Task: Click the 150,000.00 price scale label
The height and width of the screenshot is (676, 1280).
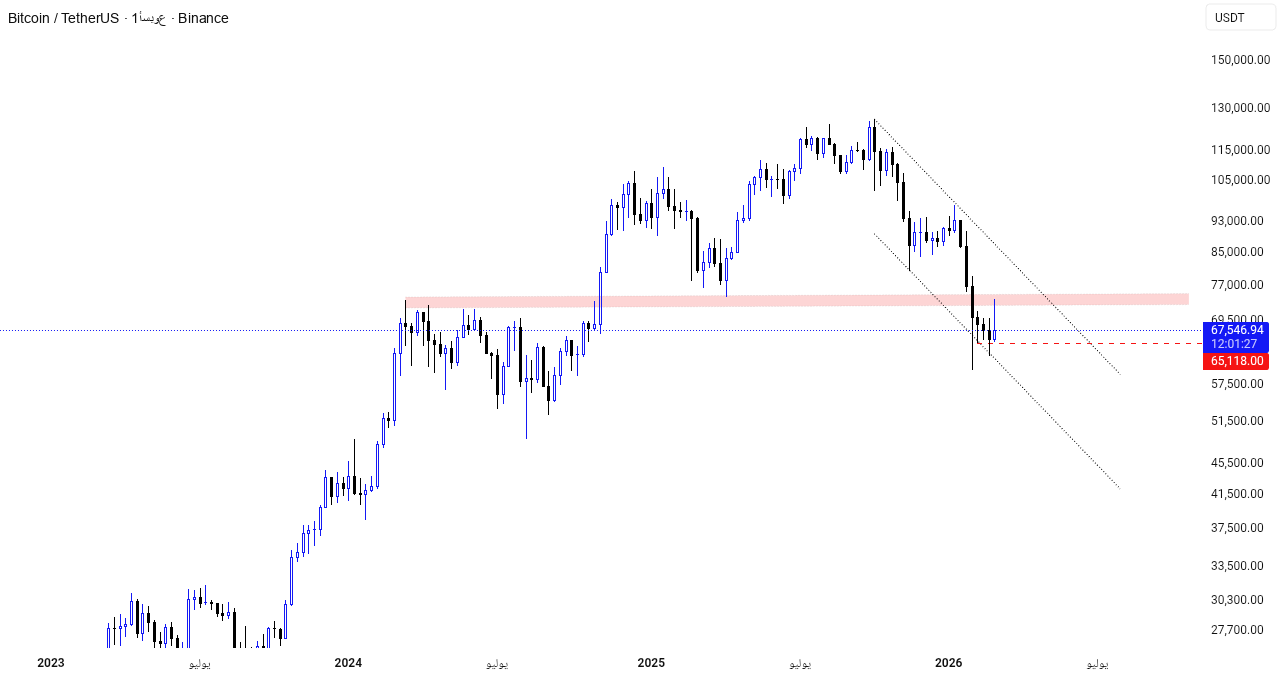Action: click(1240, 60)
